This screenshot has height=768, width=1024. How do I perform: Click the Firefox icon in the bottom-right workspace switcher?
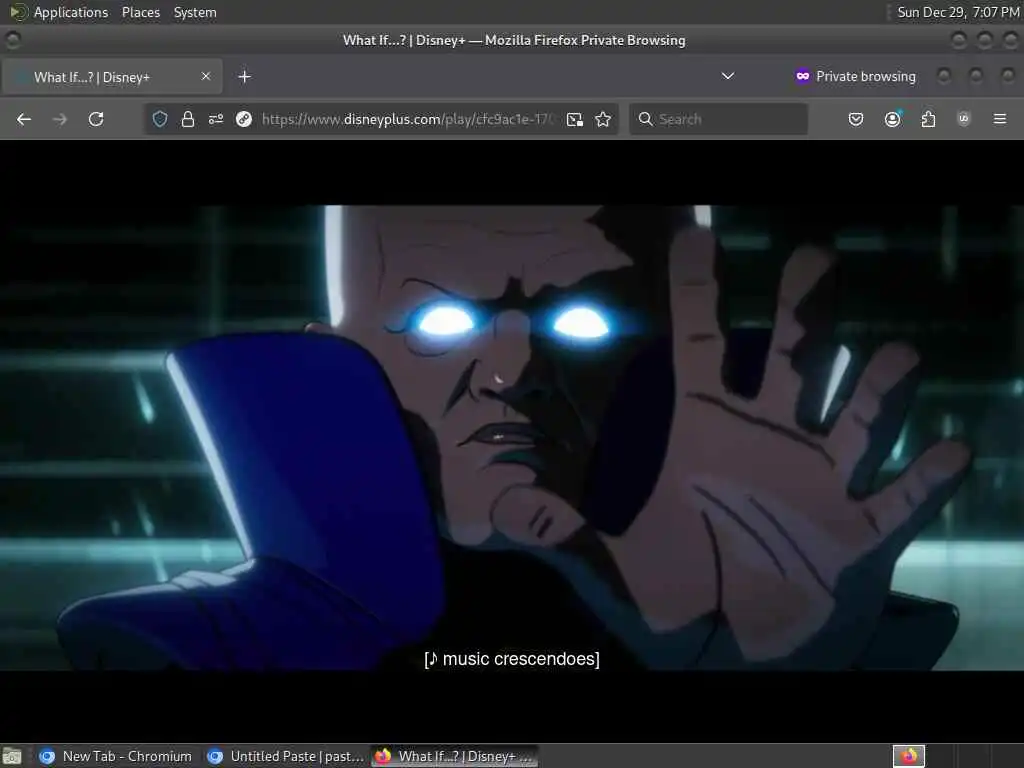coord(909,756)
